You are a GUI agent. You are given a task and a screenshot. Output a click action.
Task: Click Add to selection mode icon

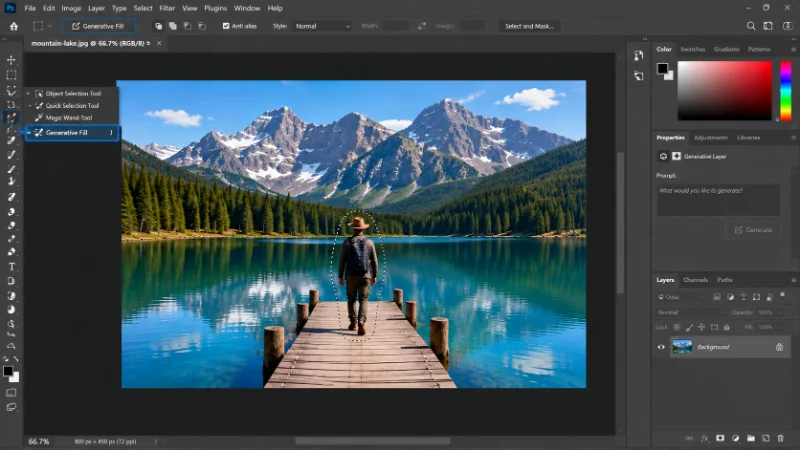coord(173,26)
